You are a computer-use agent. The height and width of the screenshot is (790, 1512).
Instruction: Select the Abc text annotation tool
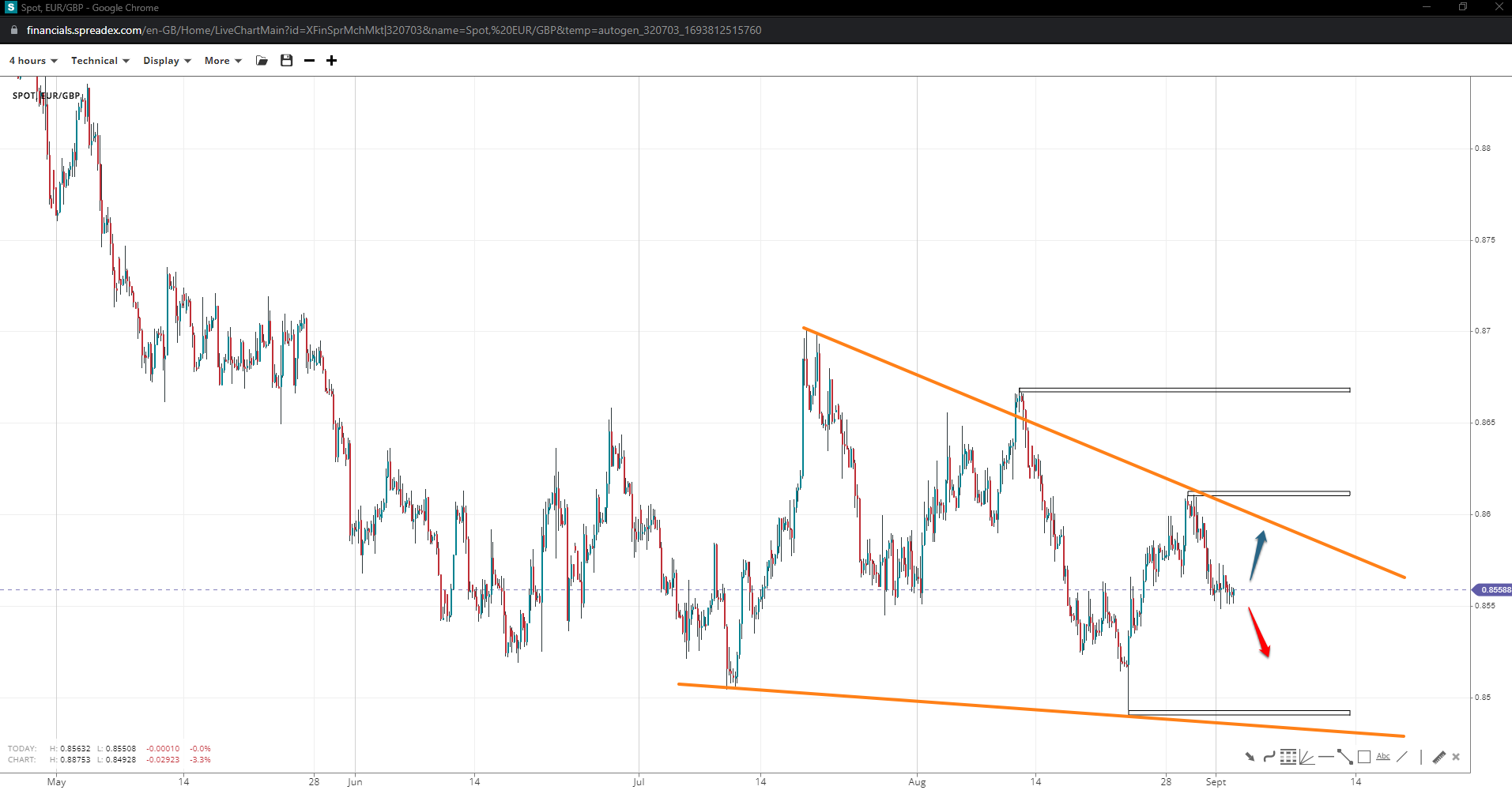pyautogui.click(x=1383, y=757)
